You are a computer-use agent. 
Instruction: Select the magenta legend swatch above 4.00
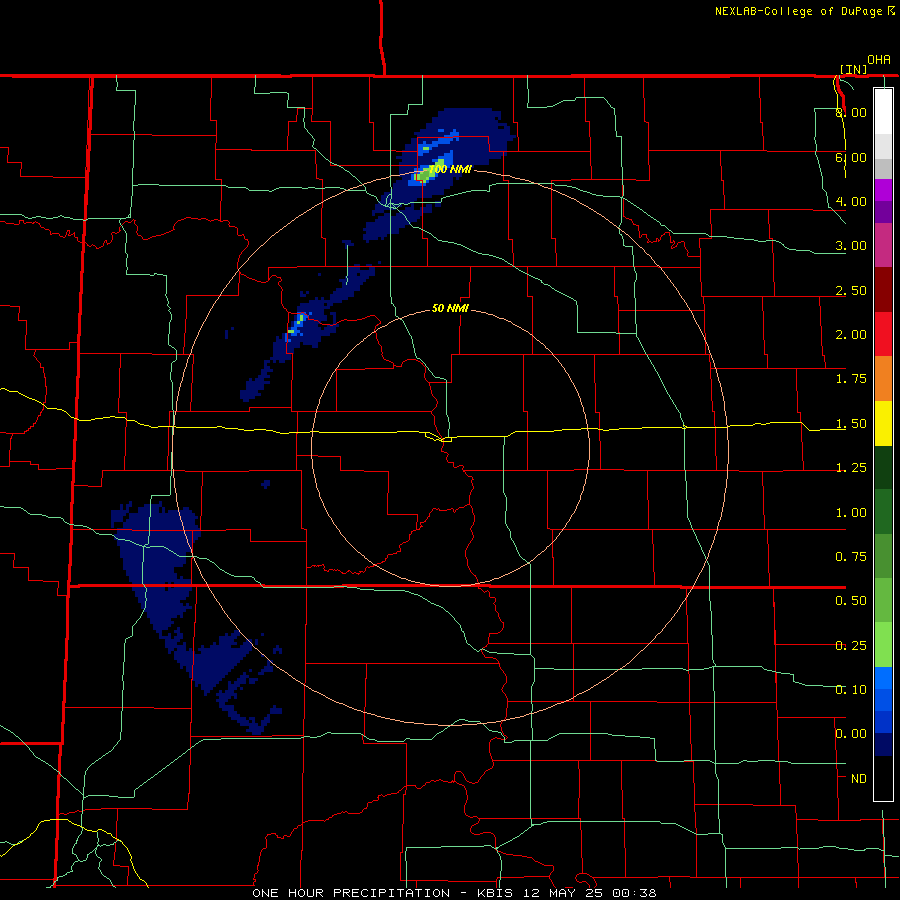(x=883, y=190)
